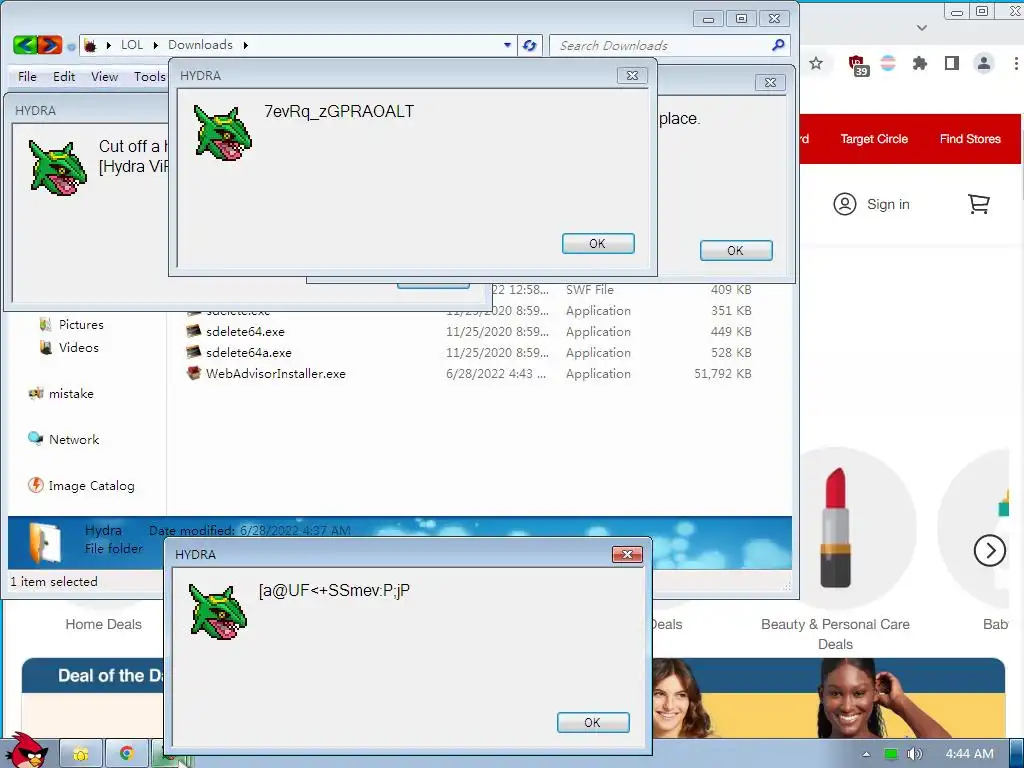Image resolution: width=1024 pixels, height=768 pixels.
Task: Click the orange Forward arrow in Explorer
Action: click(50, 45)
